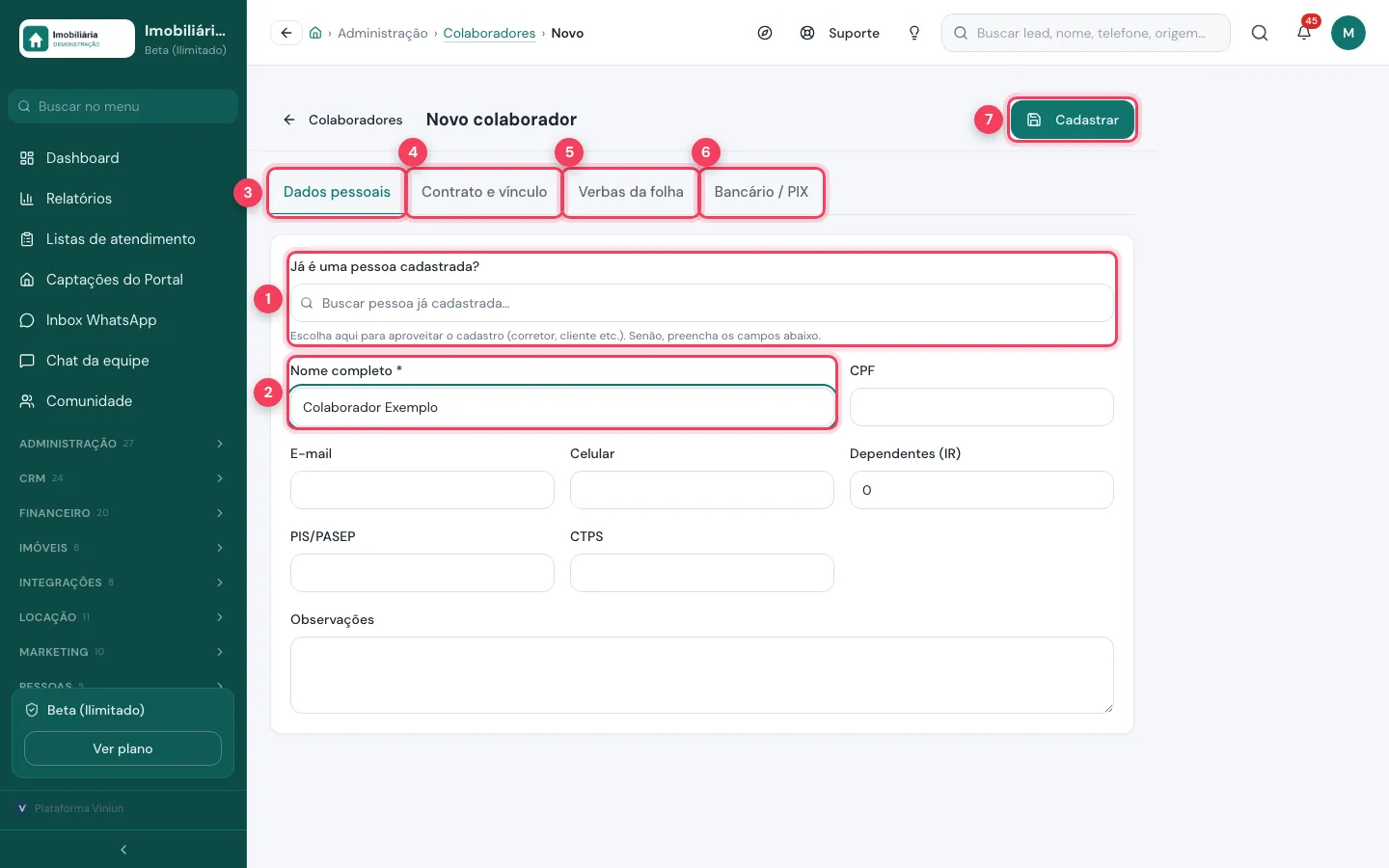Click the notifications bell icon

[1304, 33]
